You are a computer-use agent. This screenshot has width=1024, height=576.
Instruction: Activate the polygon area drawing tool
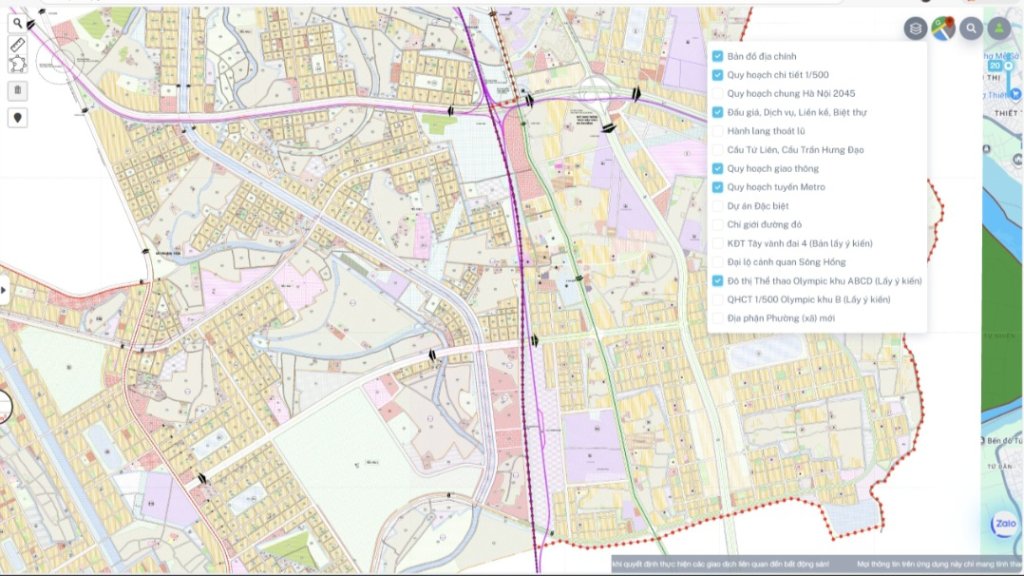[x=17, y=63]
